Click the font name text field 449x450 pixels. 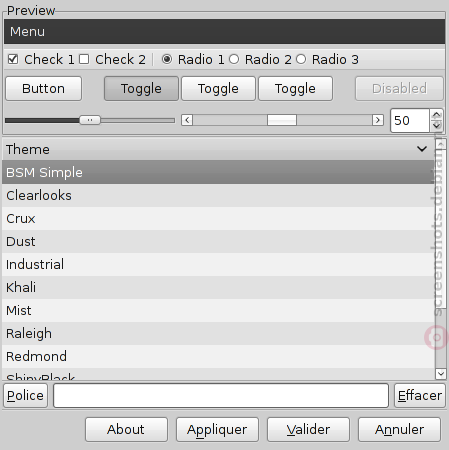221,395
